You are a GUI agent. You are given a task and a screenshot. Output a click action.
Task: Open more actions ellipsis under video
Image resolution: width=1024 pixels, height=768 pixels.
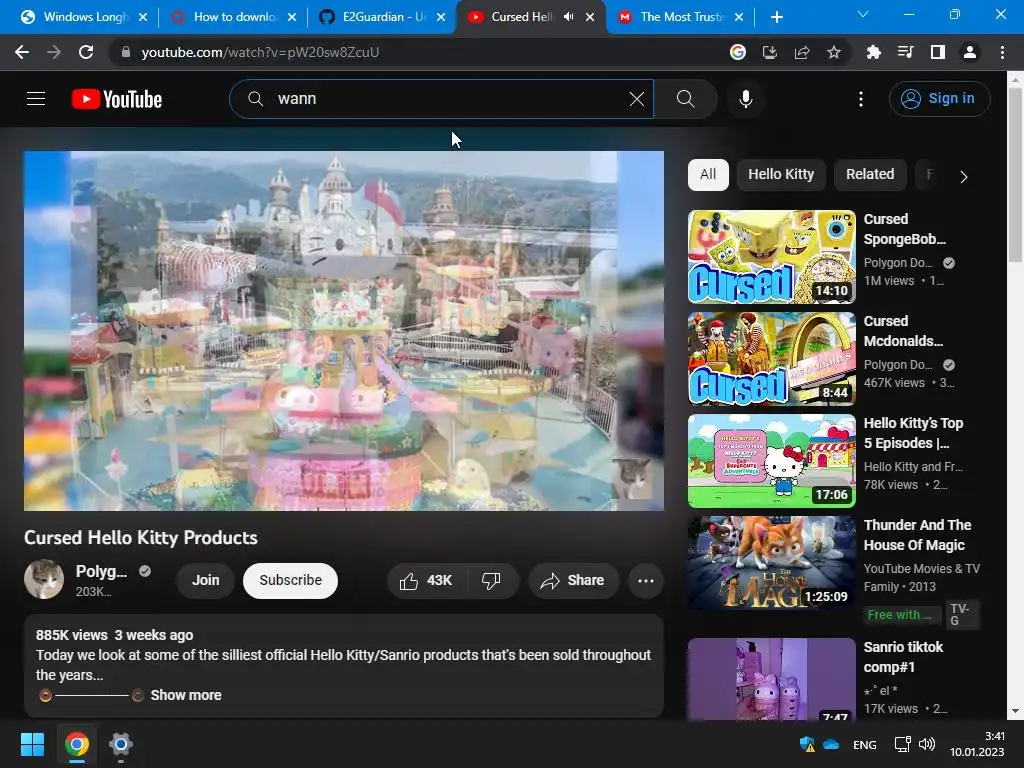point(646,581)
